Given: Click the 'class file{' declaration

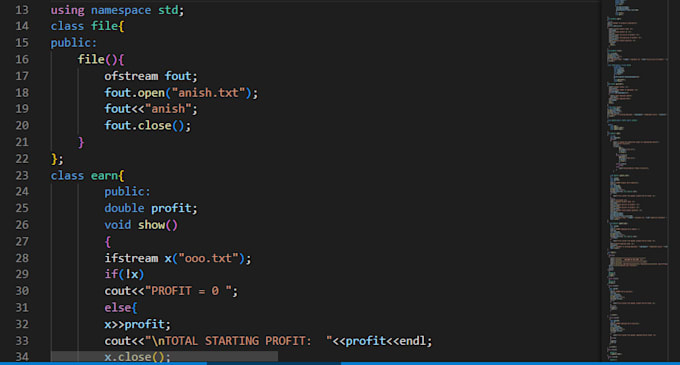Looking at the screenshot, I should pos(87,26).
